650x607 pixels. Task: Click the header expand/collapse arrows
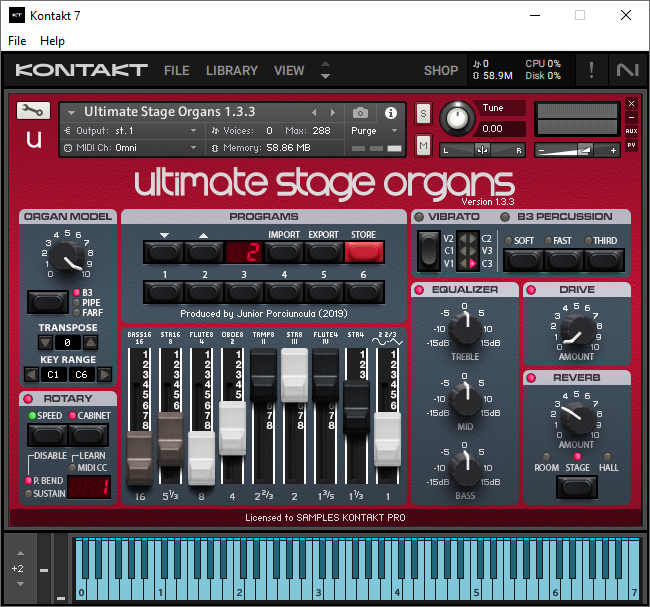[x=325, y=70]
